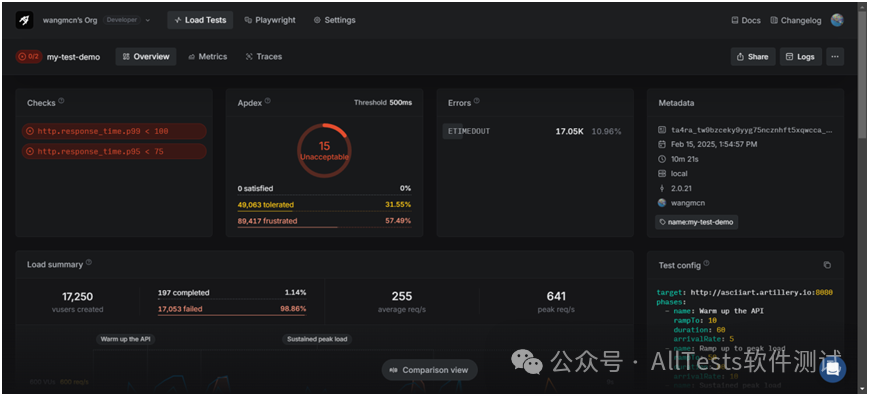Click the 17,053 failed row
The width and height of the screenshot is (869, 396).
(x=232, y=309)
